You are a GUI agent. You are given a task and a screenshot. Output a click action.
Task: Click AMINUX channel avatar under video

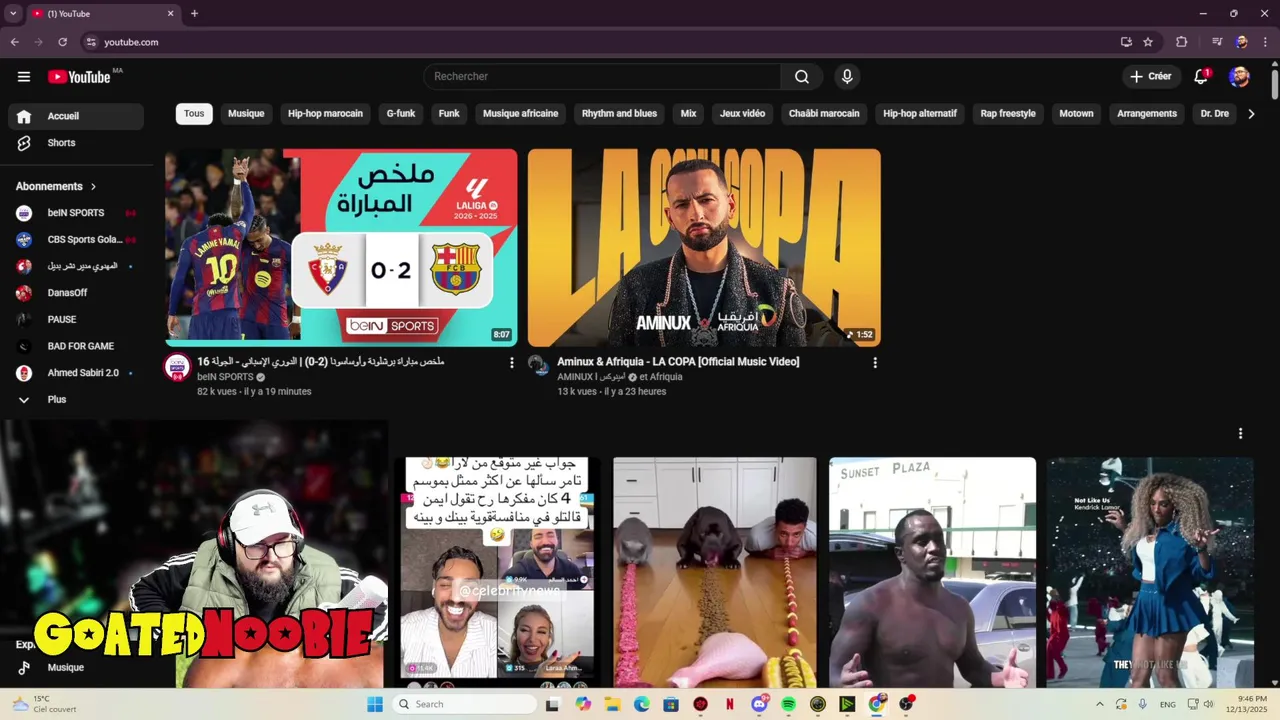click(539, 366)
